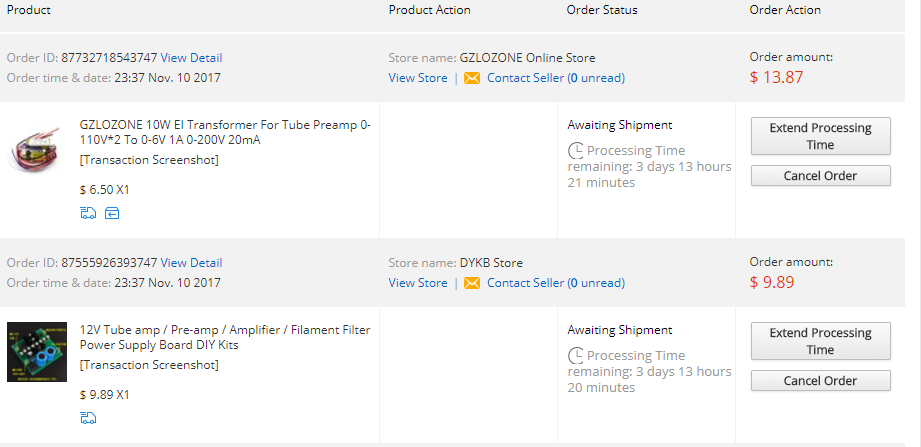Click the return guarantee icon under the transformer item
Viewport: 921px width, 447px height.
[111, 213]
